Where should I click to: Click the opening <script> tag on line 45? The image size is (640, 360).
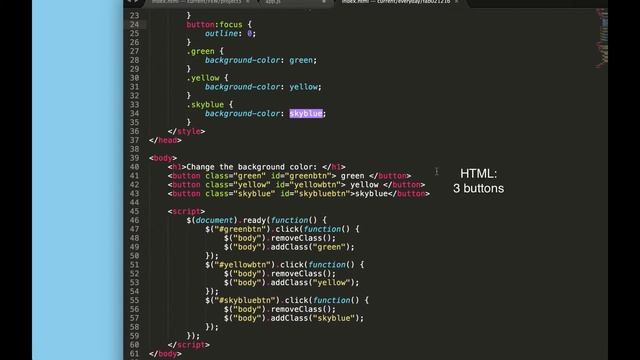(x=187, y=211)
